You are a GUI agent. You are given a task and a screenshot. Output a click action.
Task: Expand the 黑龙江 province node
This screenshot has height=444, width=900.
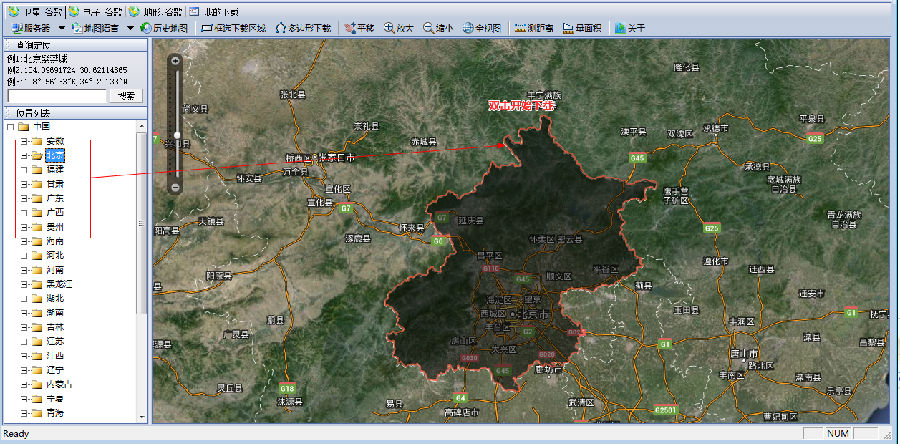pos(24,284)
